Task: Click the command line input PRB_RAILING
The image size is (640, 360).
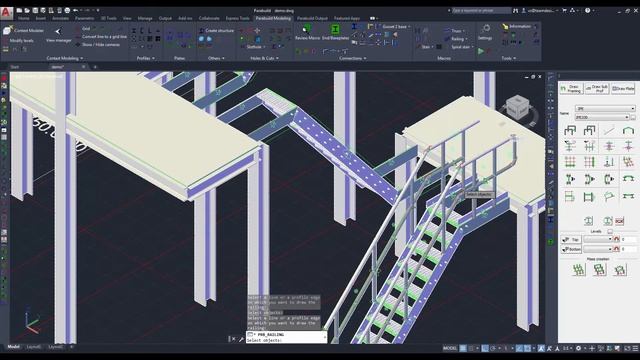Action: coord(286,337)
